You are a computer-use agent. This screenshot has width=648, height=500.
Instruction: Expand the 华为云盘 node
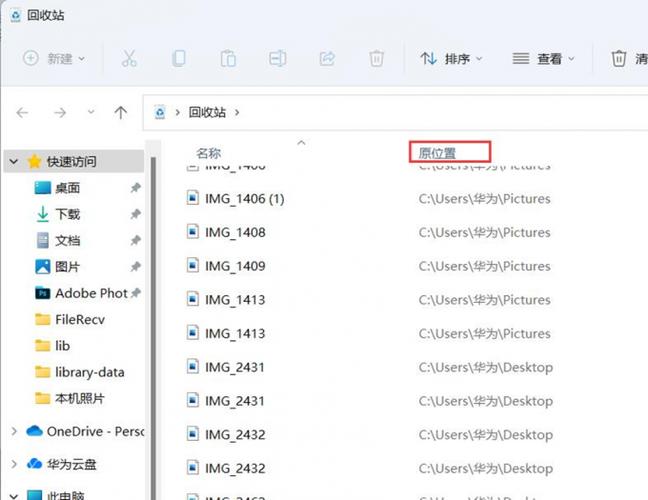(x=14, y=464)
